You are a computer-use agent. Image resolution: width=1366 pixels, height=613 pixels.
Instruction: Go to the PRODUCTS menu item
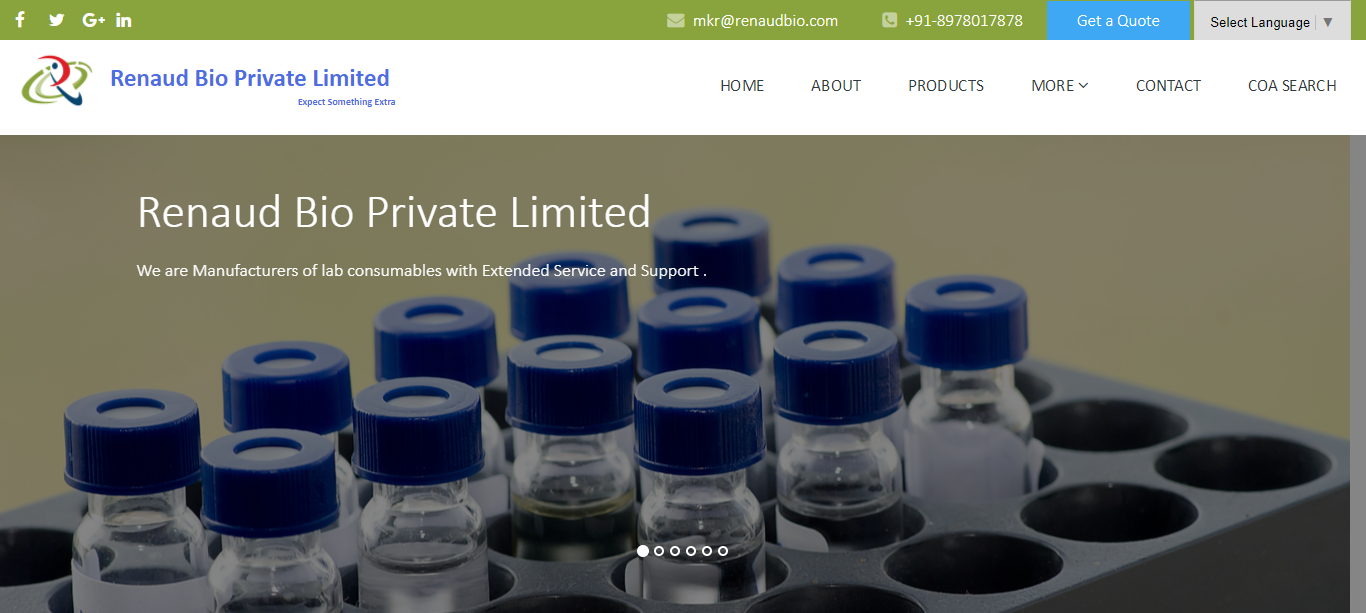pyautogui.click(x=946, y=86)
